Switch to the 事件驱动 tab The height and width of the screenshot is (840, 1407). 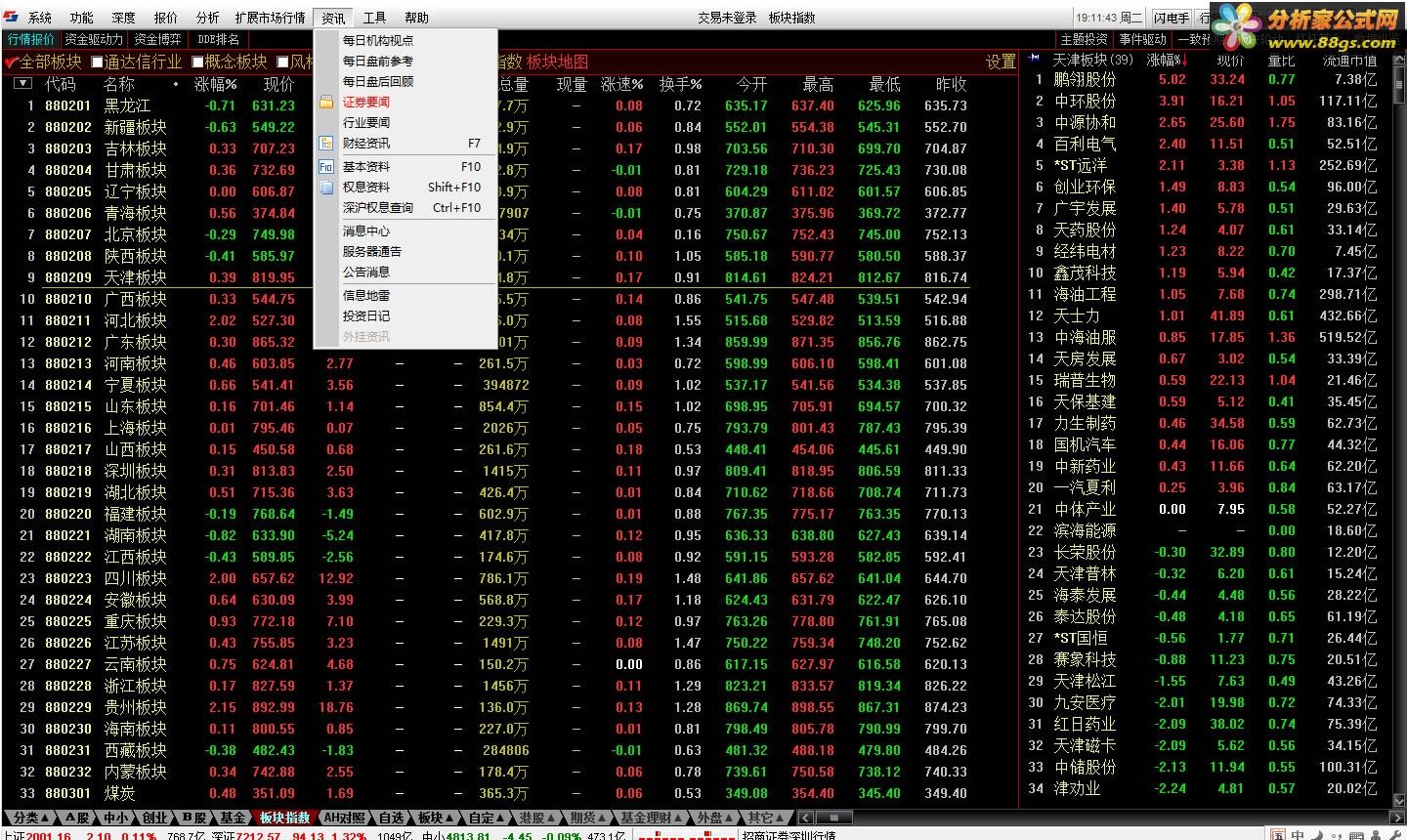[x=1143, y=39]
